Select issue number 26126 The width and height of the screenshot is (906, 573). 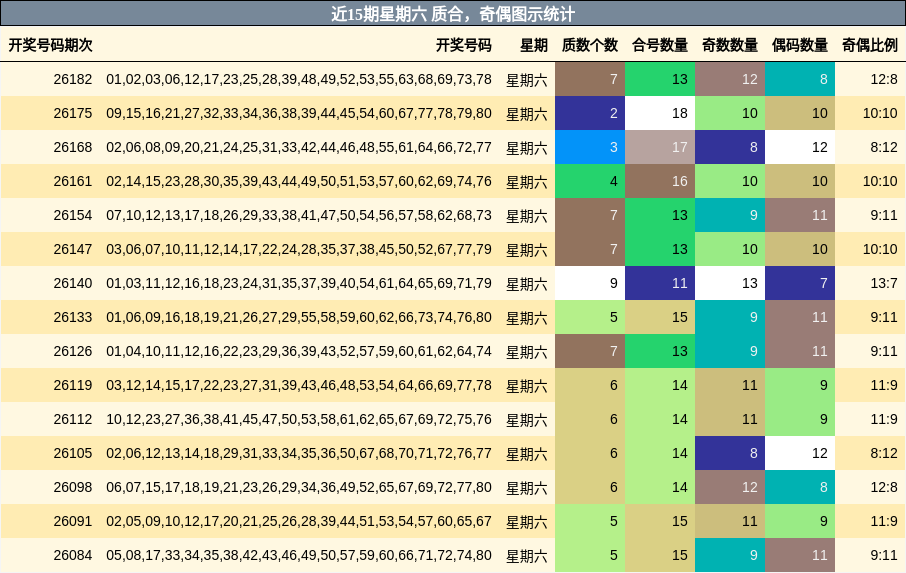click(x=73, y=351)
